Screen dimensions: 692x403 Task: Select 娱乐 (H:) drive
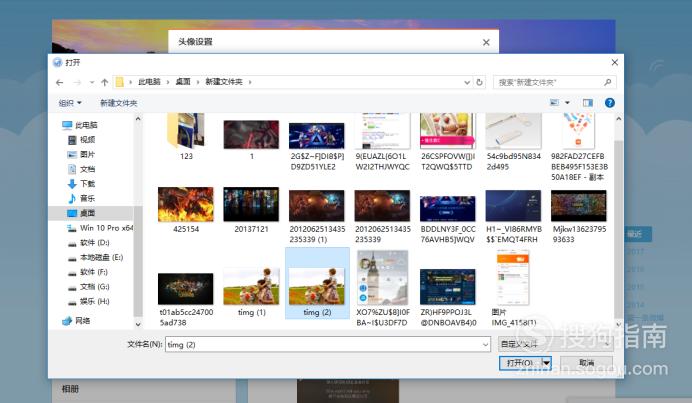[88, 301]
